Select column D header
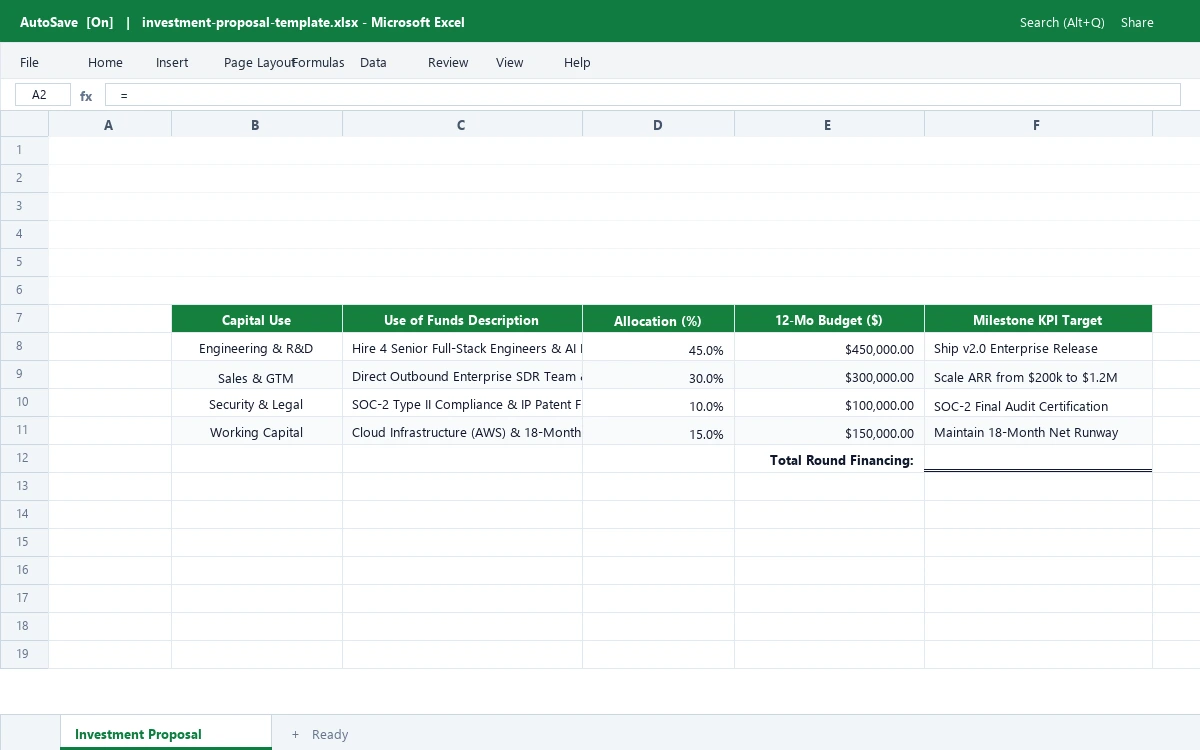1200x750 pixels. [658, 124]
